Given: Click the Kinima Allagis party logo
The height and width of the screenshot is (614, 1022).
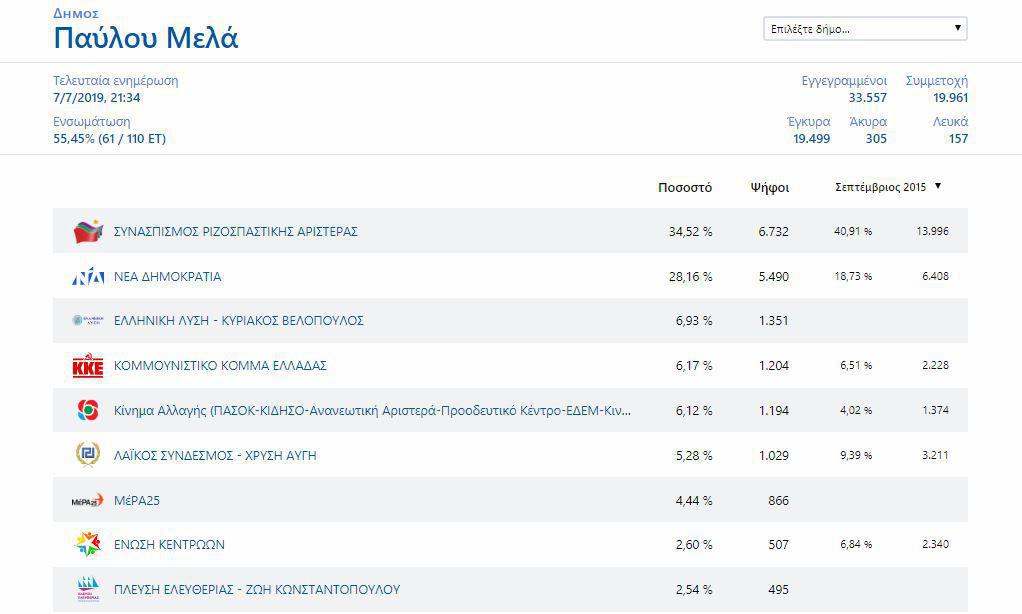Looking at the screenshot, I should point(88,411).
